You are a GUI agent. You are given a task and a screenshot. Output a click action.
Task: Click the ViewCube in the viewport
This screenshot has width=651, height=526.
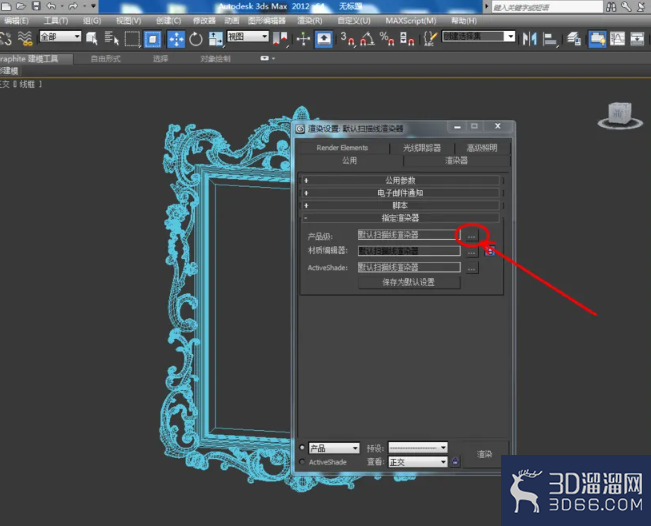[x=620, y=115]
